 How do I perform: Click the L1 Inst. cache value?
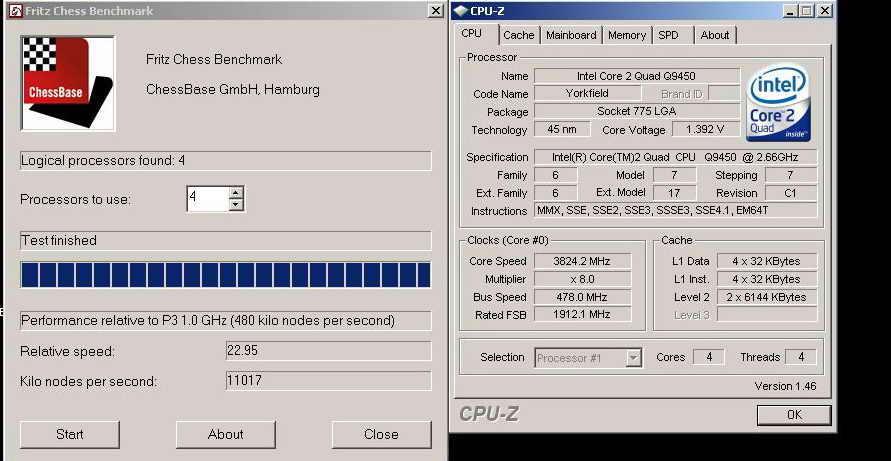767,279
